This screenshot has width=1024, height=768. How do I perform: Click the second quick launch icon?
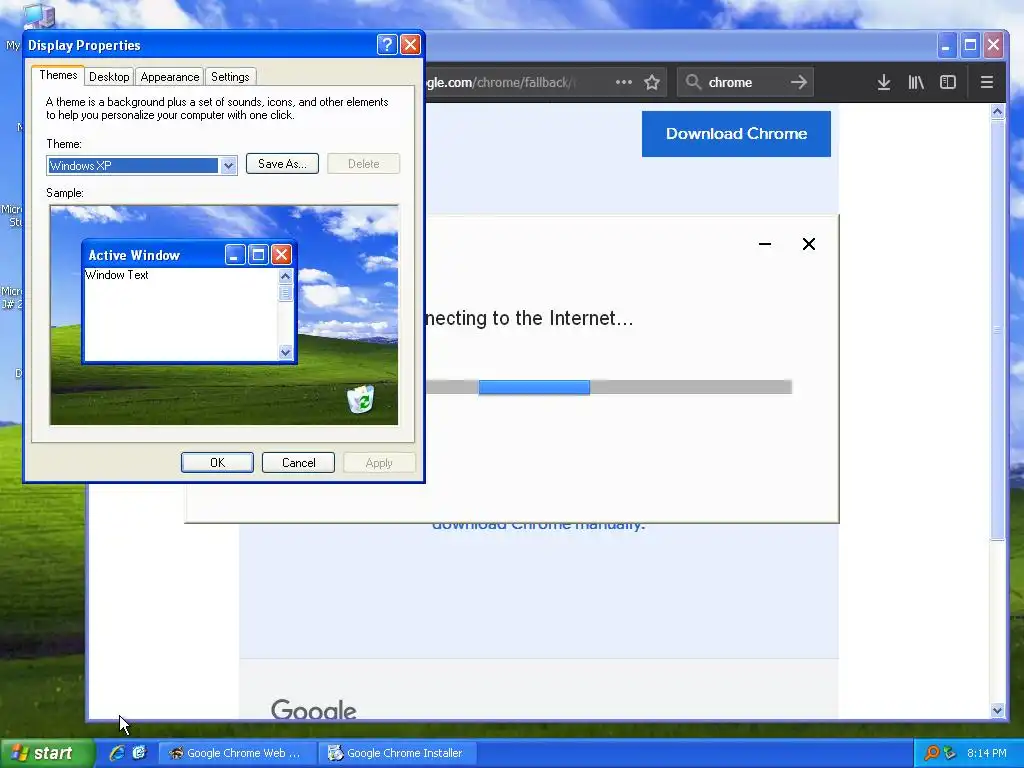pos(139,753)
